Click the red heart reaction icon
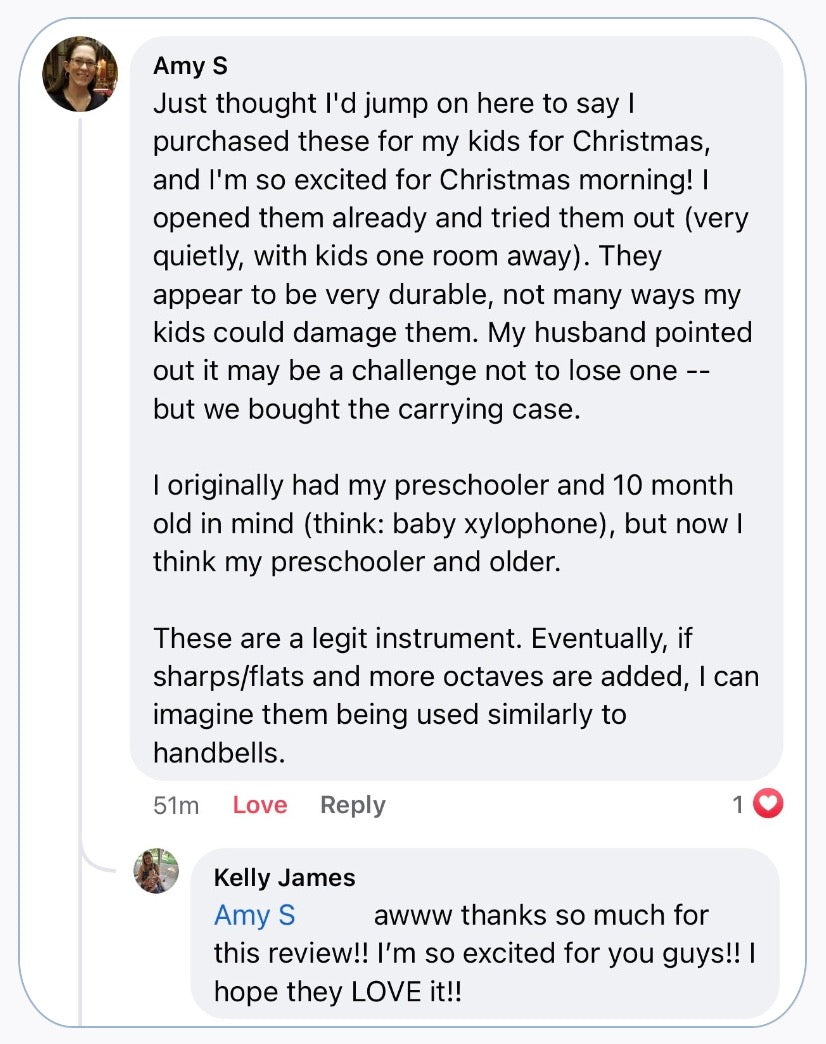The height and width of the screenshot is (1044, 826). [767, 804]
